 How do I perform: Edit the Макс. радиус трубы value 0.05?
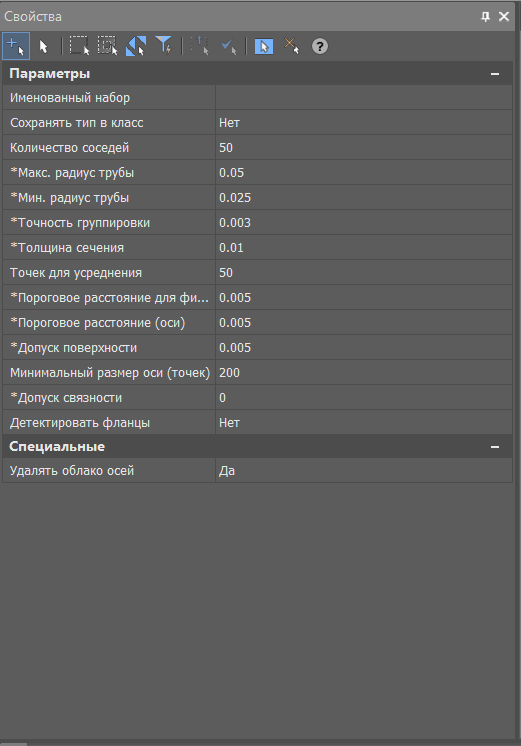coord(364,173)
